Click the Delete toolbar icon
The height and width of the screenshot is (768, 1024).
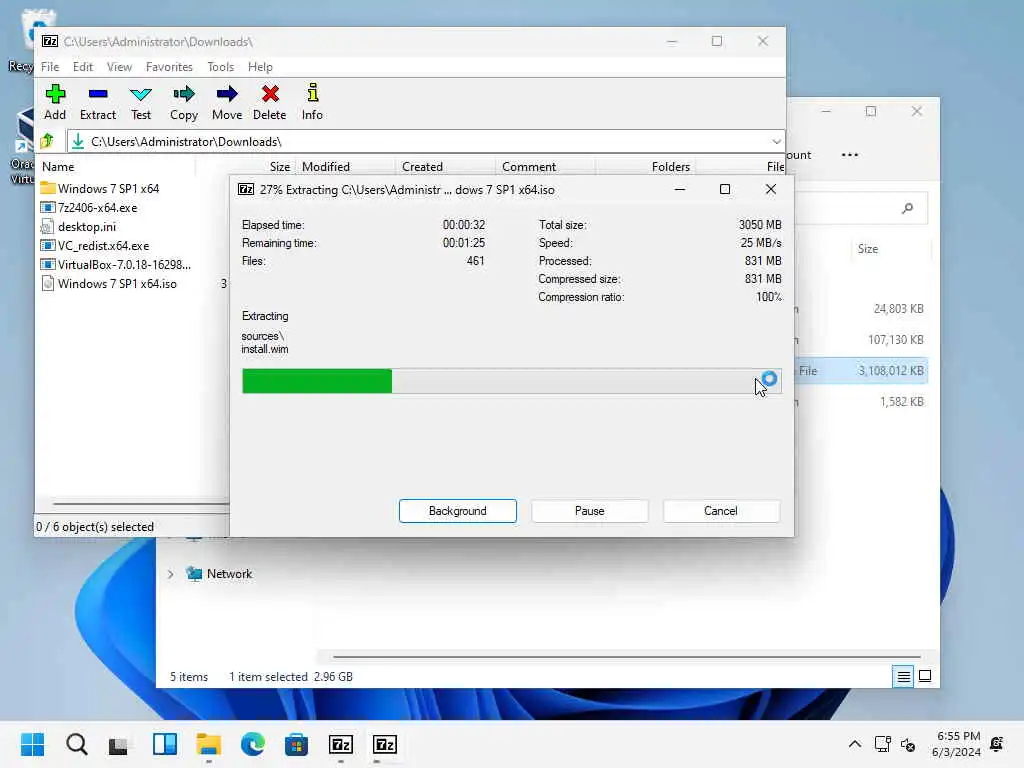(x=270, y=102)
